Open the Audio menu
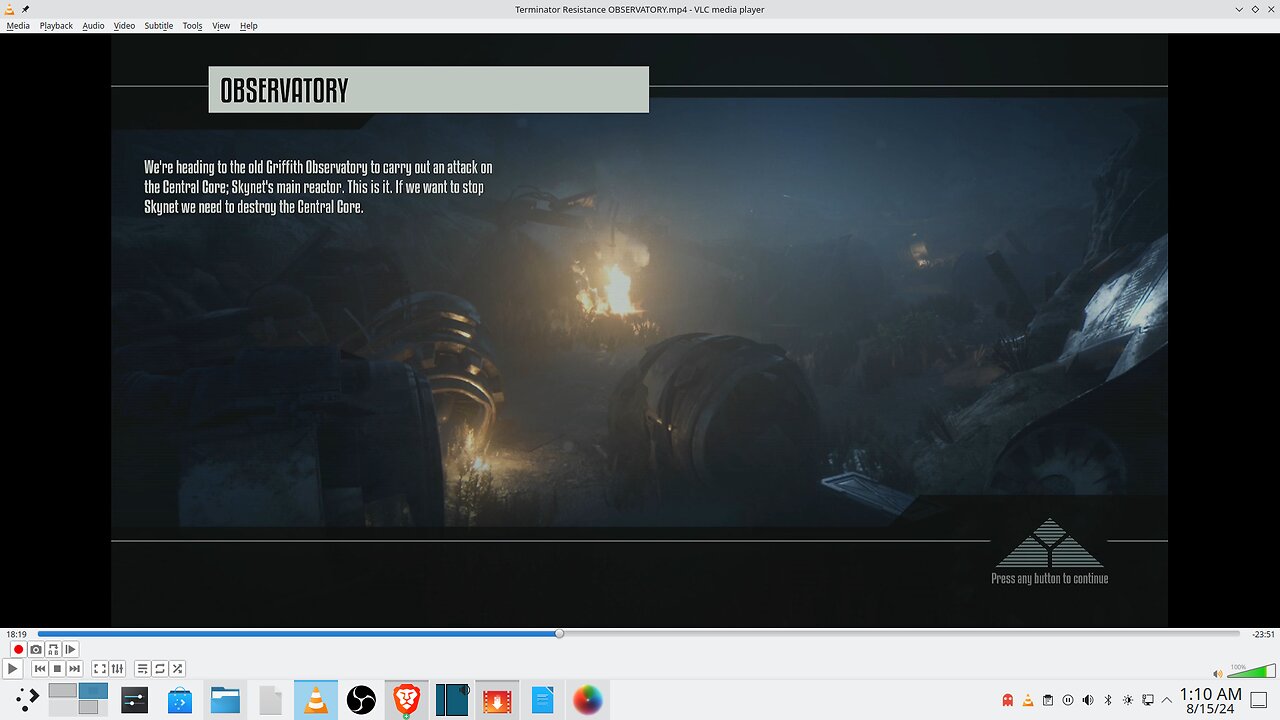Viewport: 1280px width, 720px height. [93, 25]
